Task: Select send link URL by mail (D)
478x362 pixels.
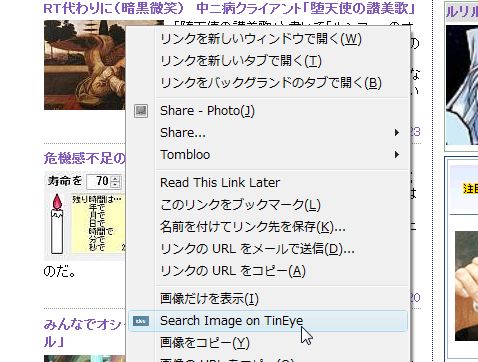Action: click(x=268, y=249)
